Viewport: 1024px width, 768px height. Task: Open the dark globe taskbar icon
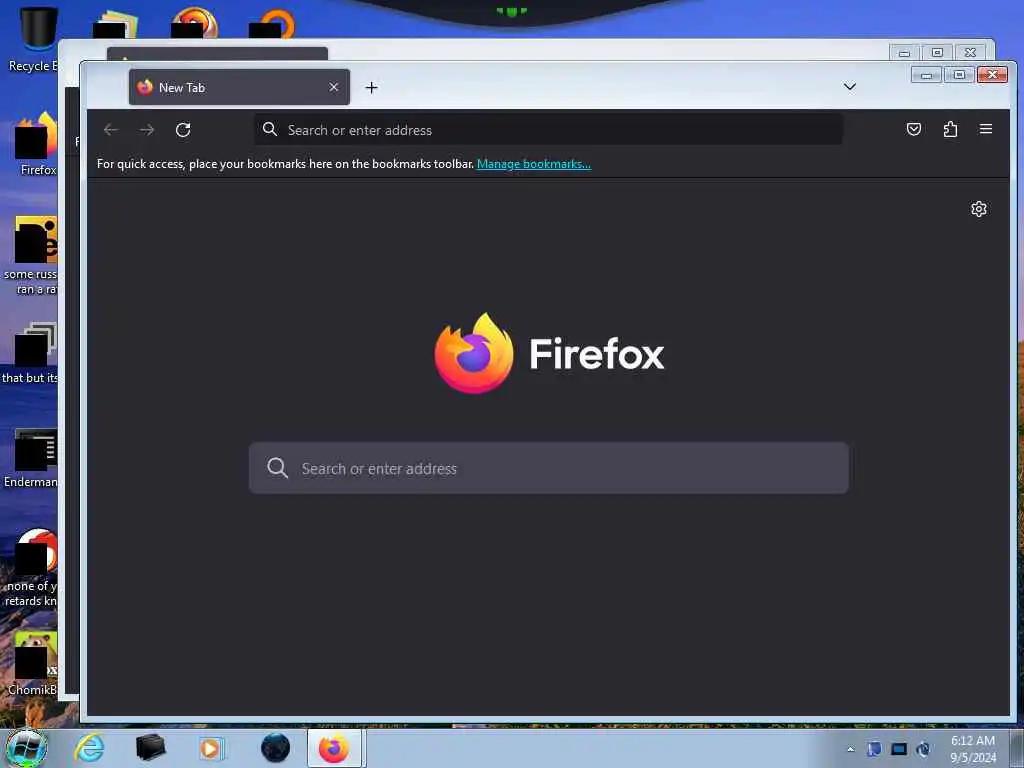pyautogui.click(x=275, y=748)
